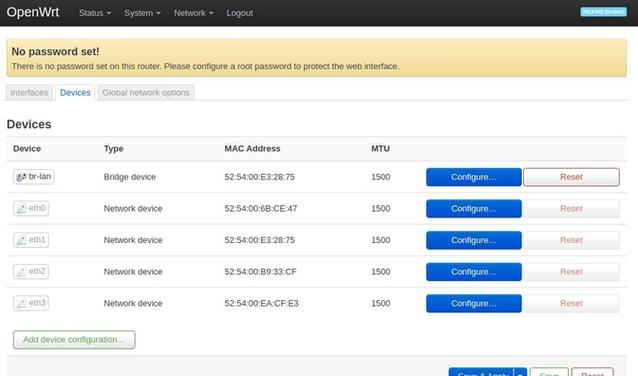Click MAC address 52:54:00:B9:33:CF
This screenshot has width=638, height=376.
click(260, 272)
